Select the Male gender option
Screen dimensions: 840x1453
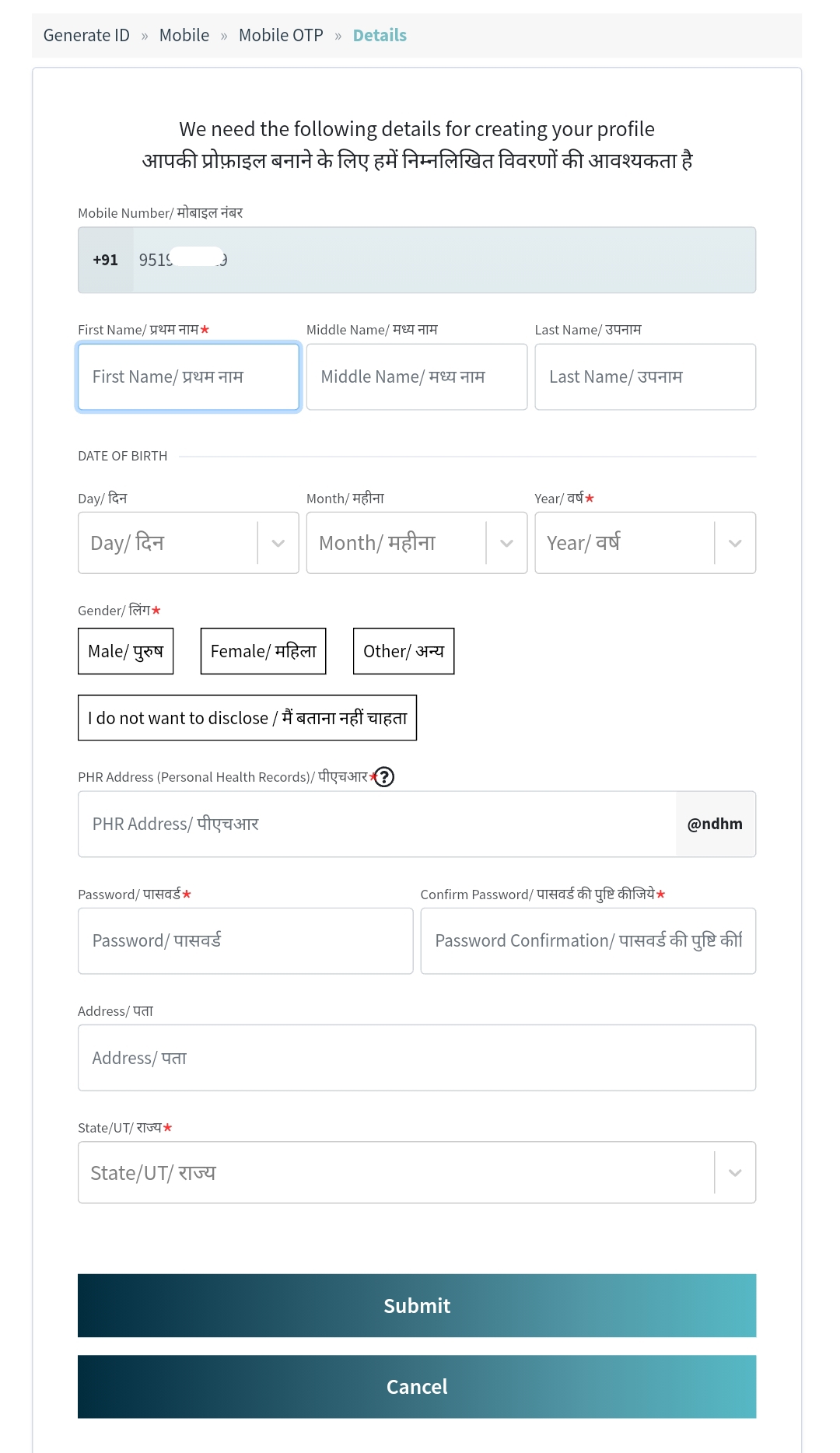point(126,651)
